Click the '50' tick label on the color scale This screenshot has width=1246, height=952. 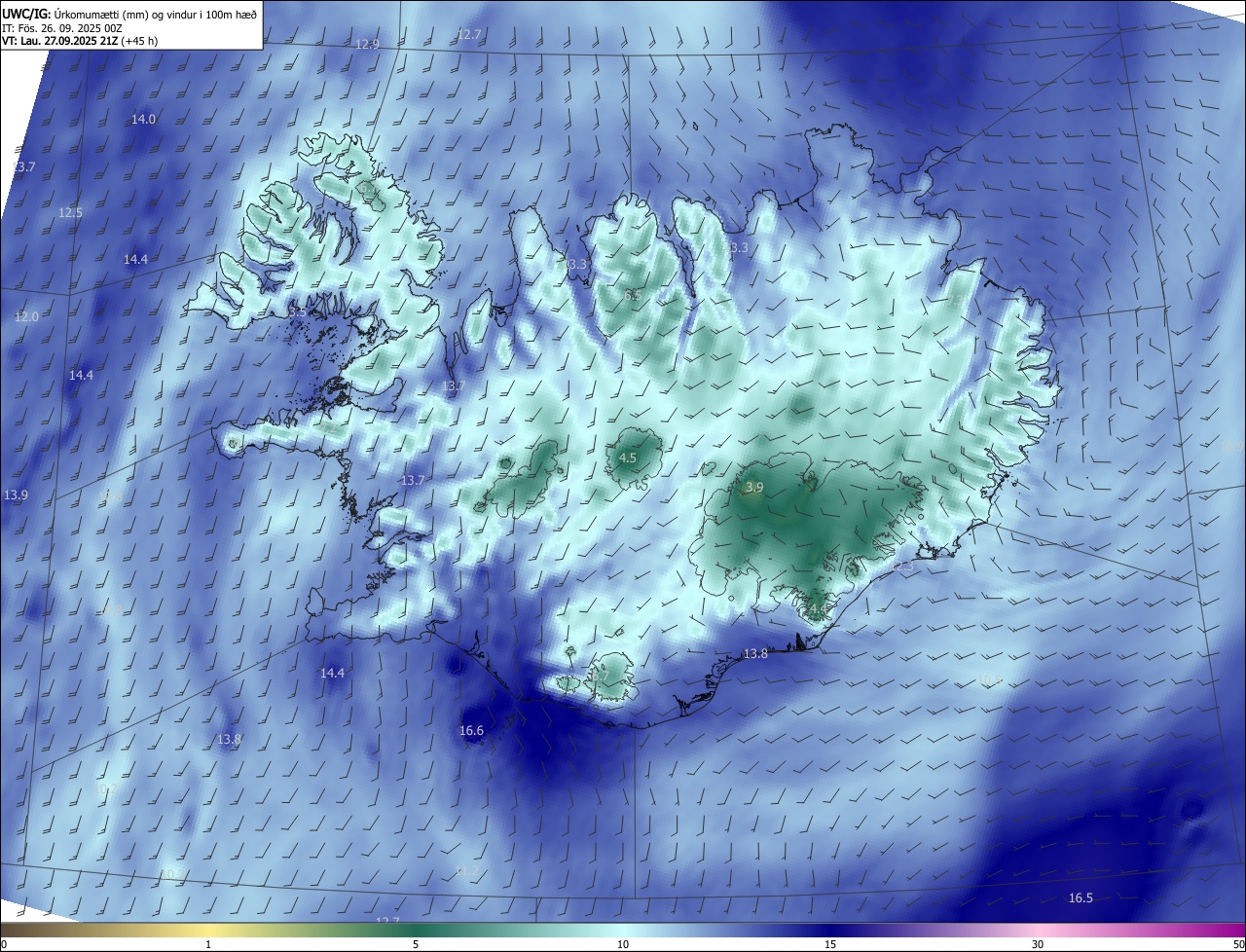click(x=1238, y=944)
